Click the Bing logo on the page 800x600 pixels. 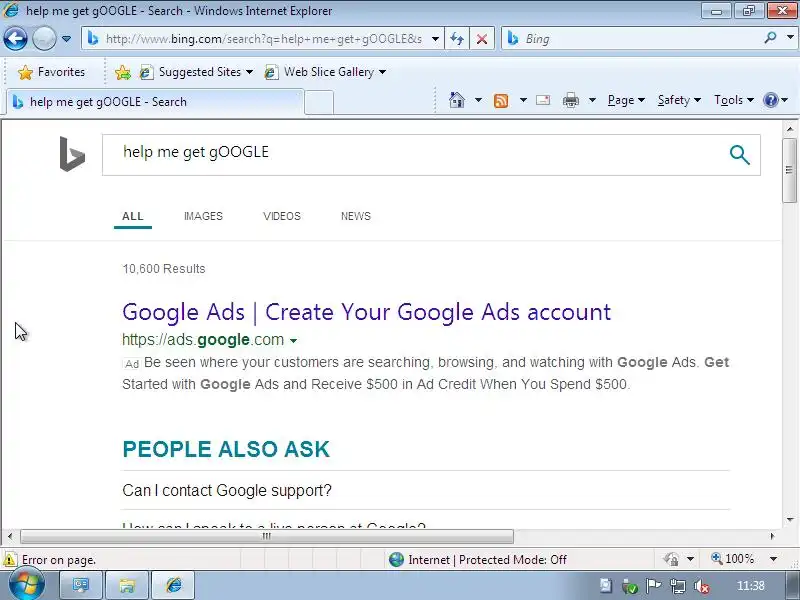coord(72,154)
